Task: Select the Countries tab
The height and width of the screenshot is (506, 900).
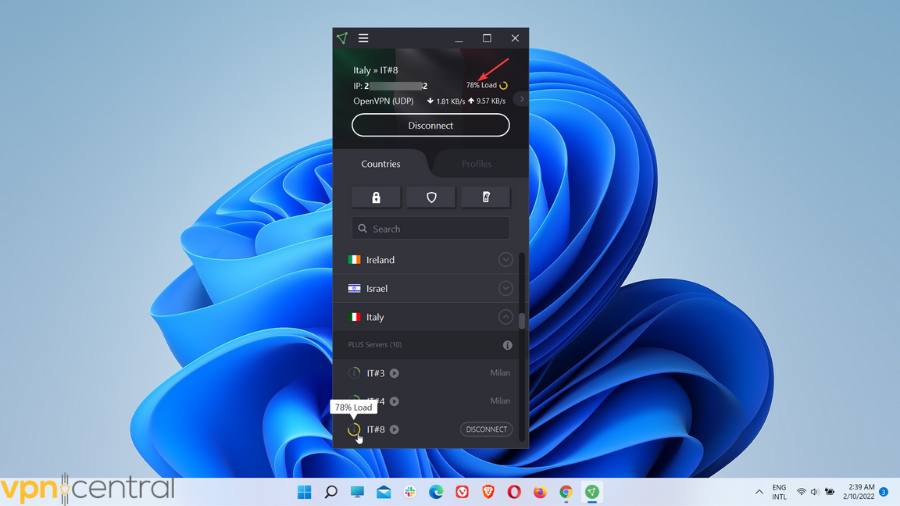Action: 380,164
